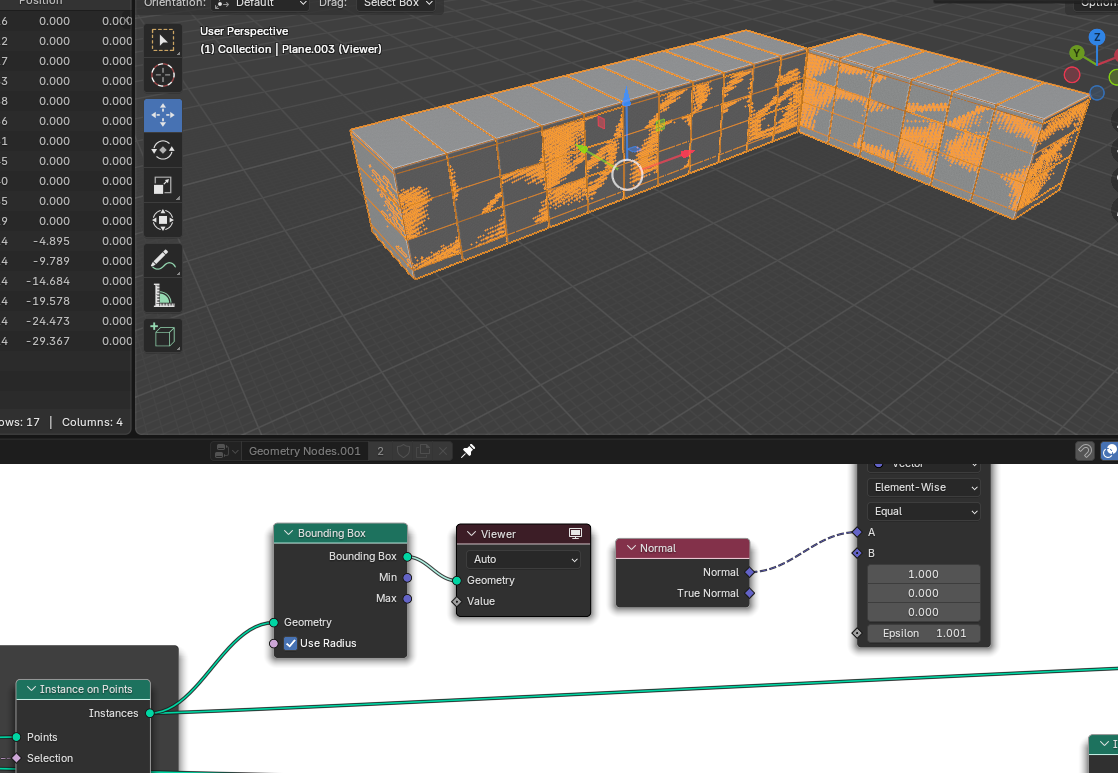Open the Orientation Default dropdown
The width and height of the screenshot is (1118, 773).
coord(261,4)
